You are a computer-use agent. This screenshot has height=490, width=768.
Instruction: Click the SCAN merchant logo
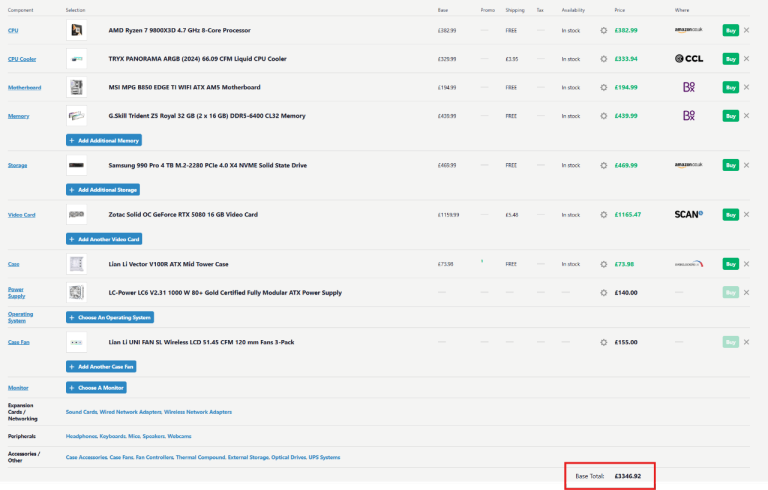[x=689, y=214]
